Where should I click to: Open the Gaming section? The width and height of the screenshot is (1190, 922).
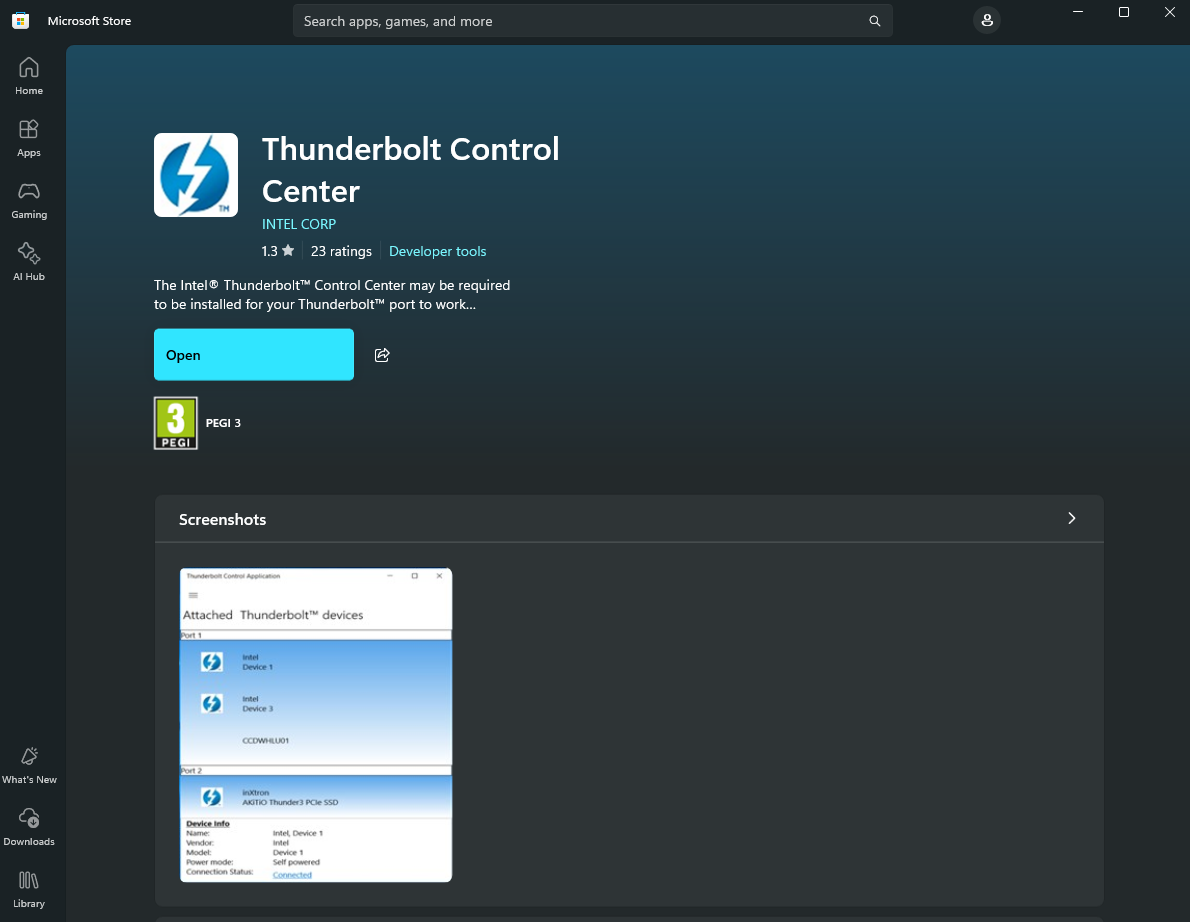29,200
